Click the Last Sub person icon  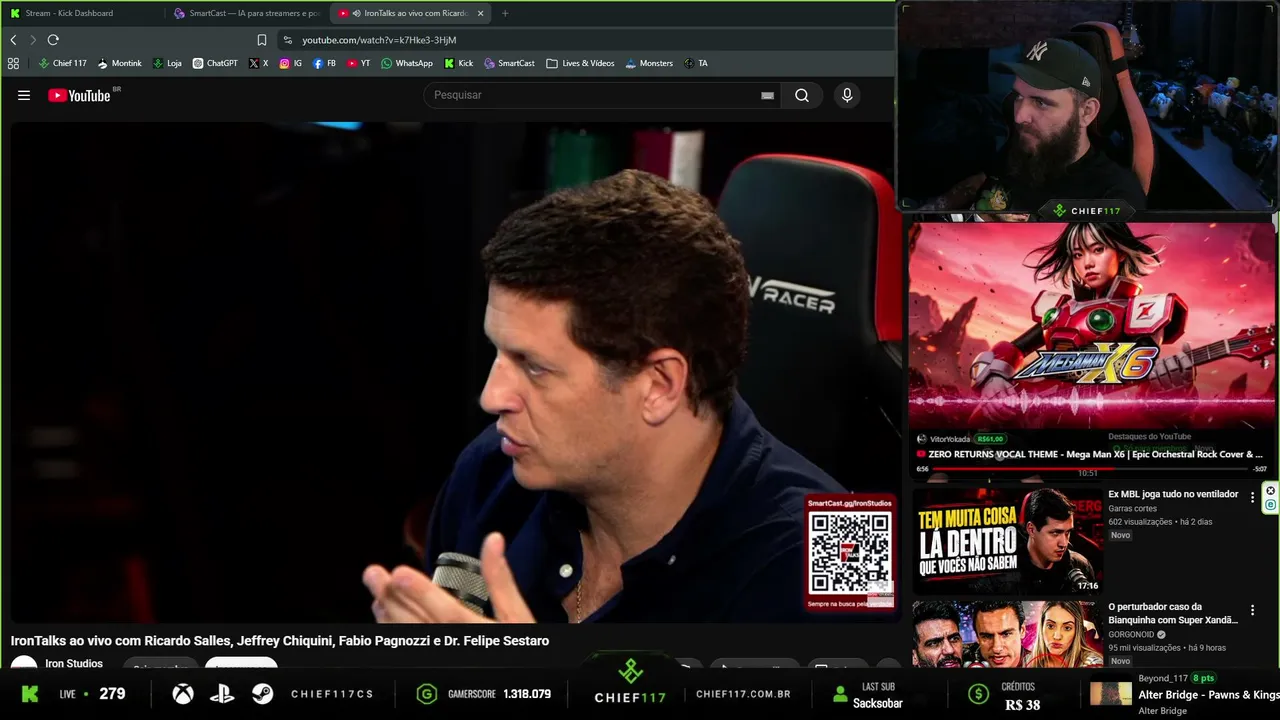[841, 694]
